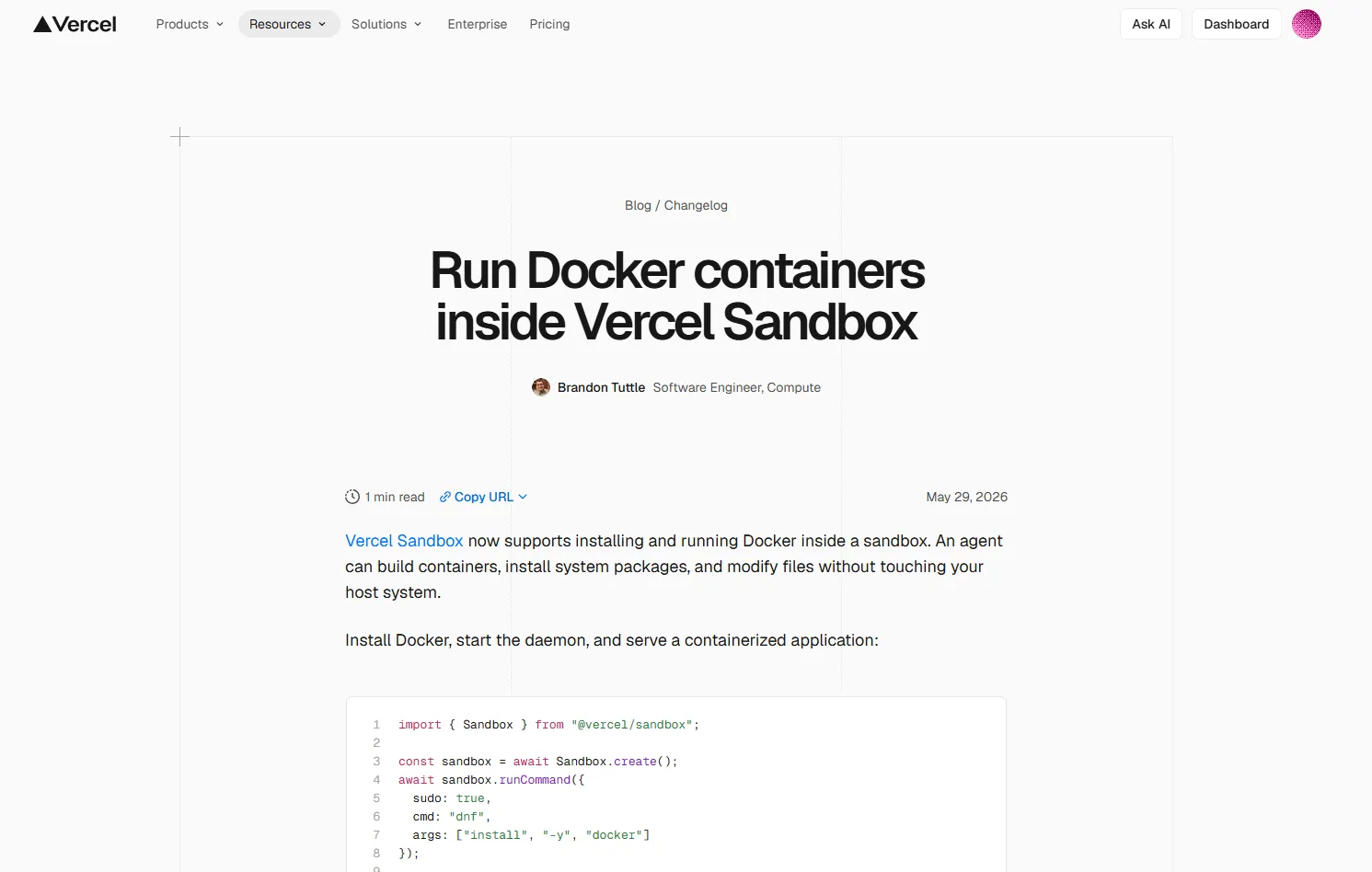Expand the Solutions dropdown menu

click(386, 24)
